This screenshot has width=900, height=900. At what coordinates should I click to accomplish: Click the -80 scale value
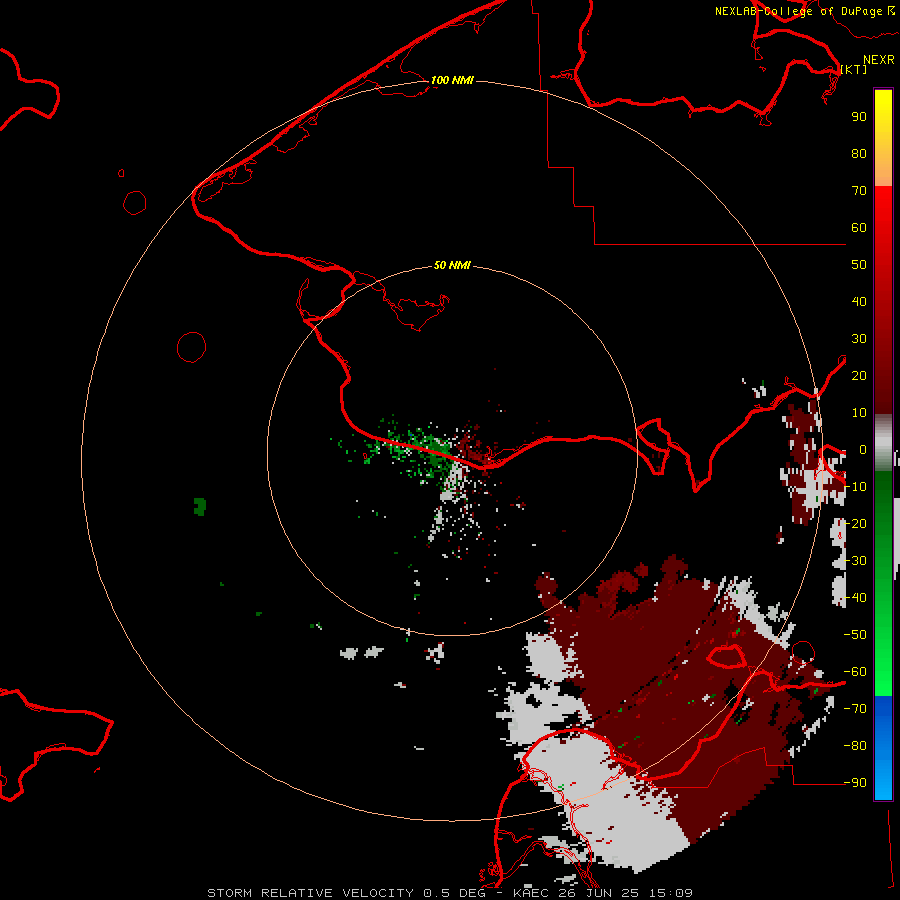(x=855, y=746)
